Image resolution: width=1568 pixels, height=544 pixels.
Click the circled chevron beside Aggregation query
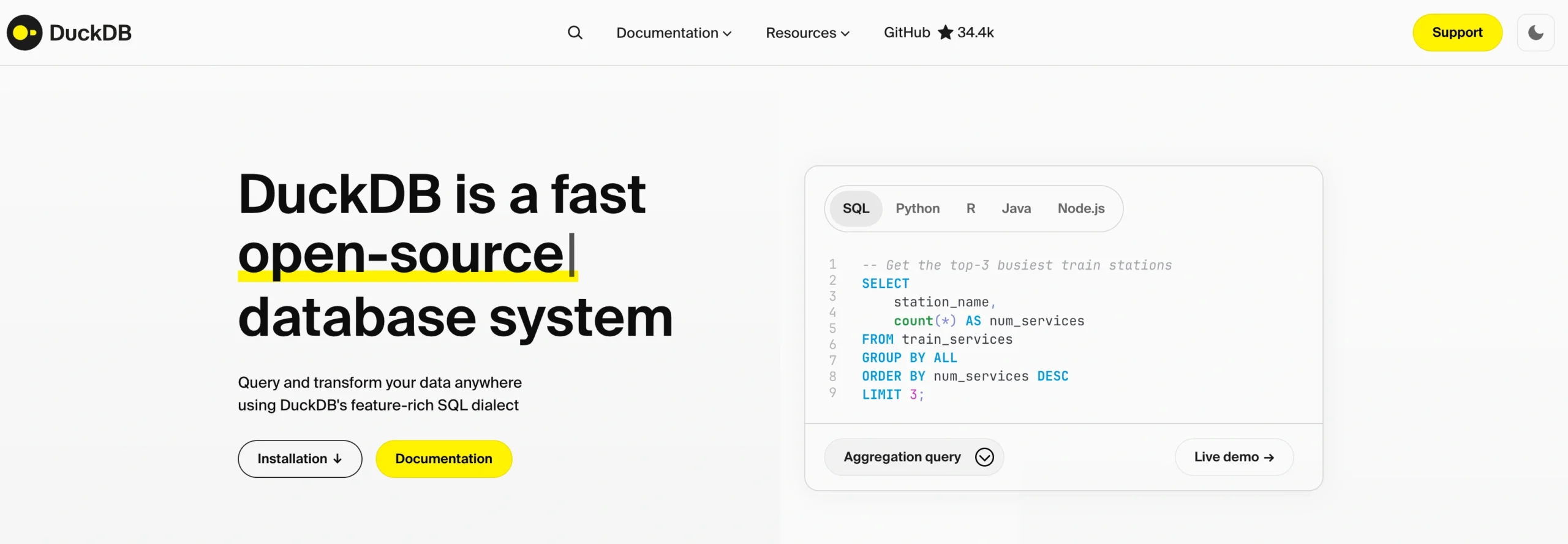[984, 457]
